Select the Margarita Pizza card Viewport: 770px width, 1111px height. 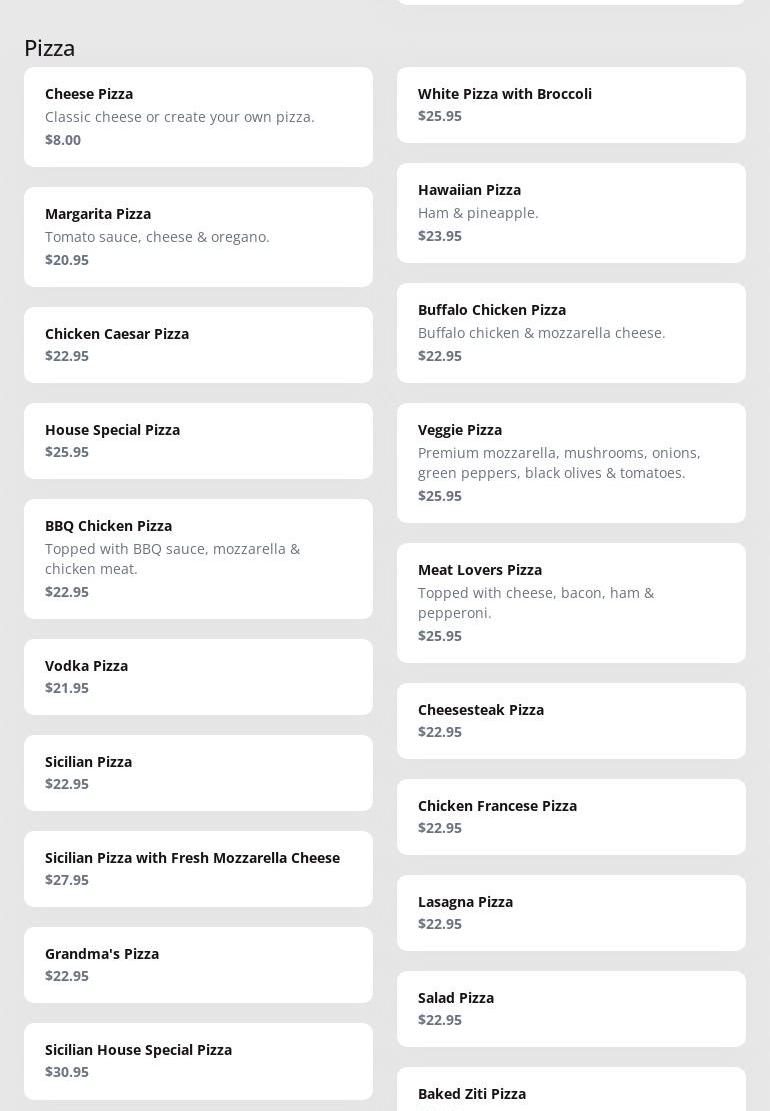point(198,237)
